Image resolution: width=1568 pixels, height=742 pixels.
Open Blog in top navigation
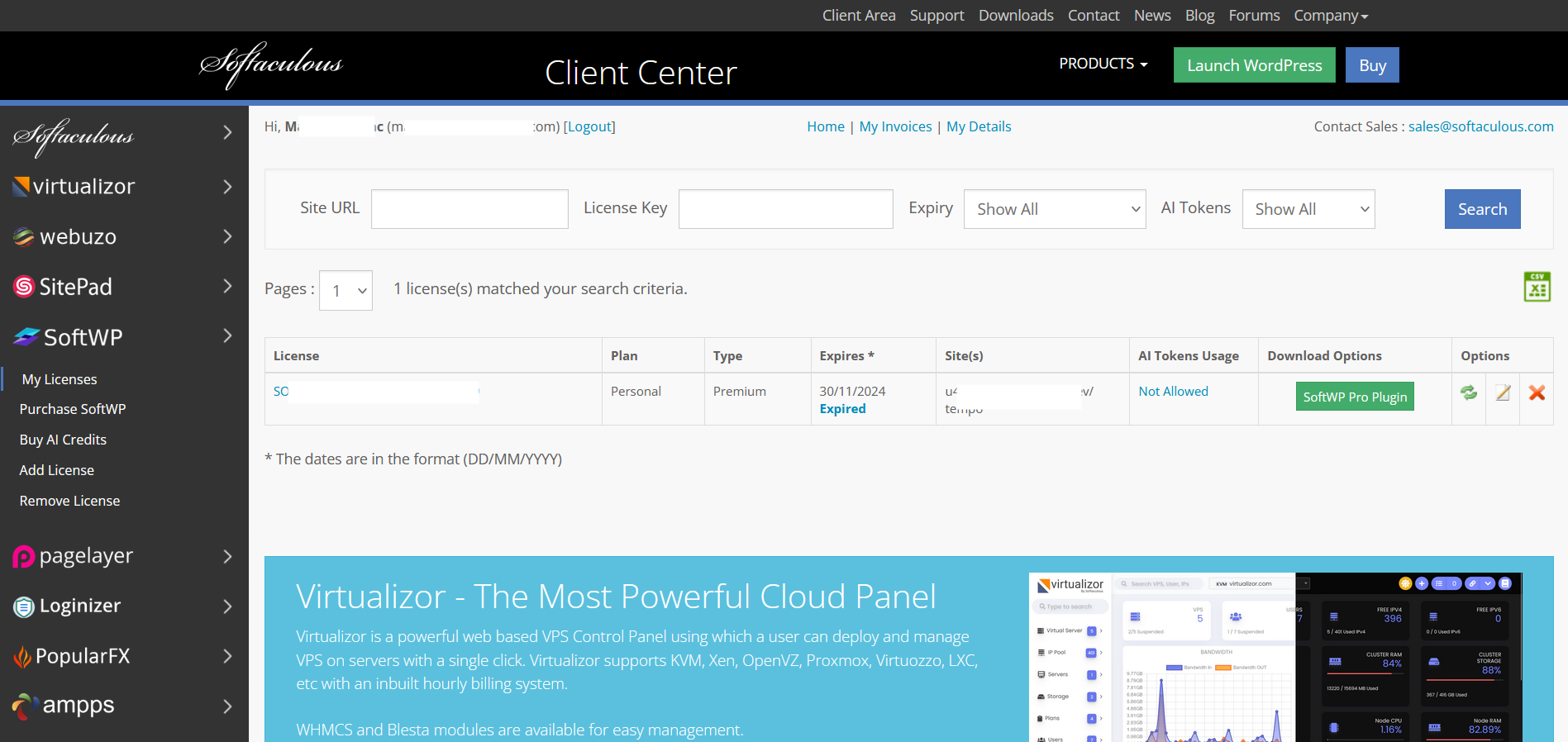(x=1199, y=16)
